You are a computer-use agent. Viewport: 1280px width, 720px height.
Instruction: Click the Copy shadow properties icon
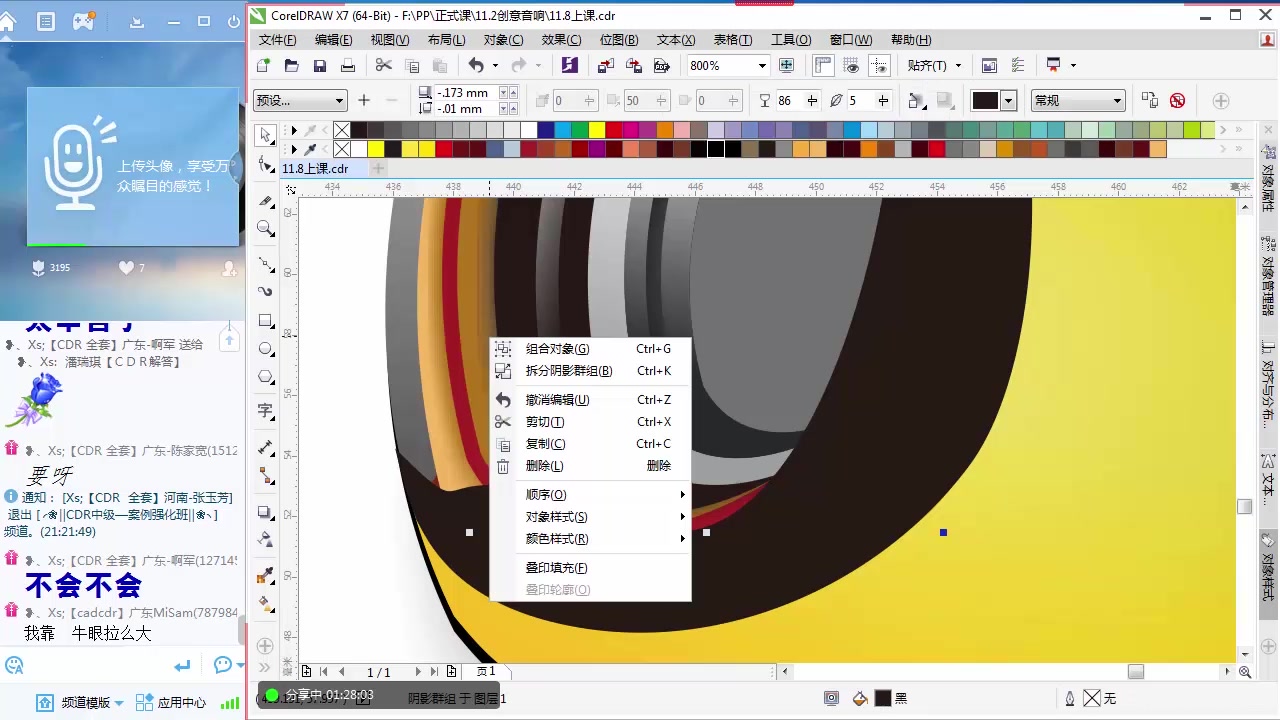[1150, 100]
